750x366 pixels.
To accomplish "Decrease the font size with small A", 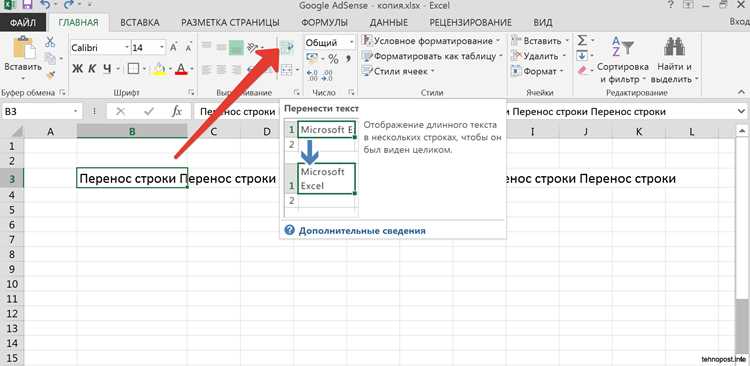I will 188,48.
